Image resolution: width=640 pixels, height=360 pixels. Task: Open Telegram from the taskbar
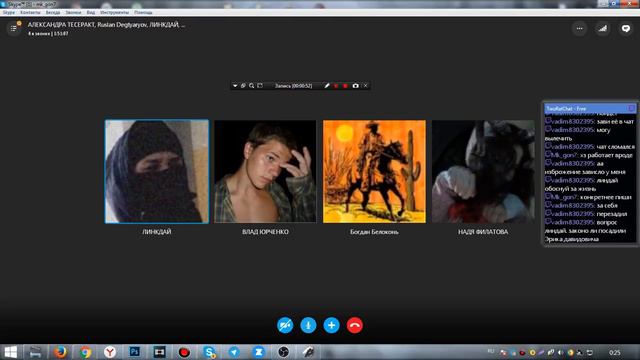[x=234, y=352]
